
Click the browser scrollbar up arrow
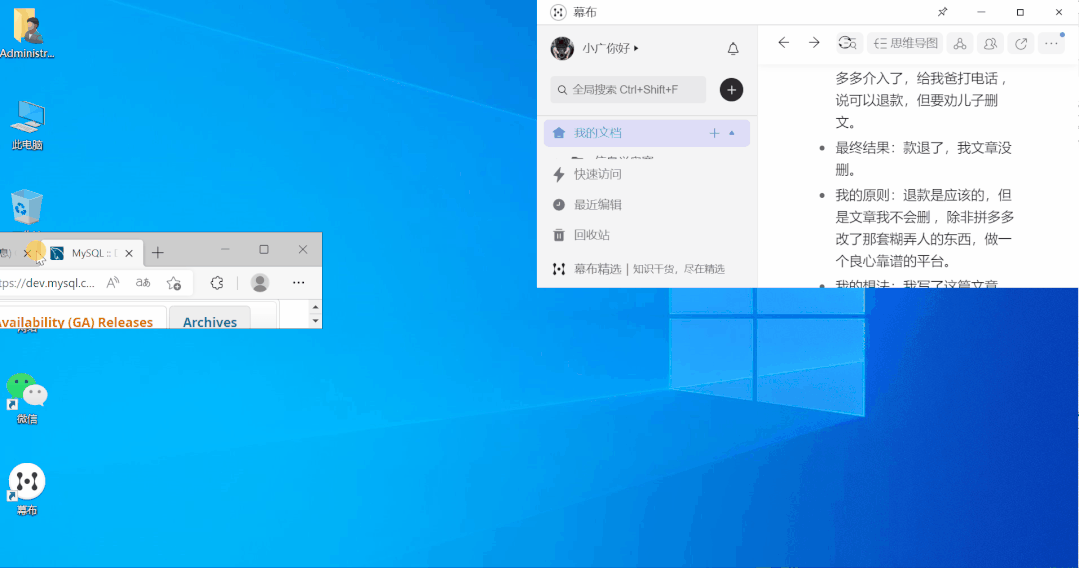[x=315, y=307]
